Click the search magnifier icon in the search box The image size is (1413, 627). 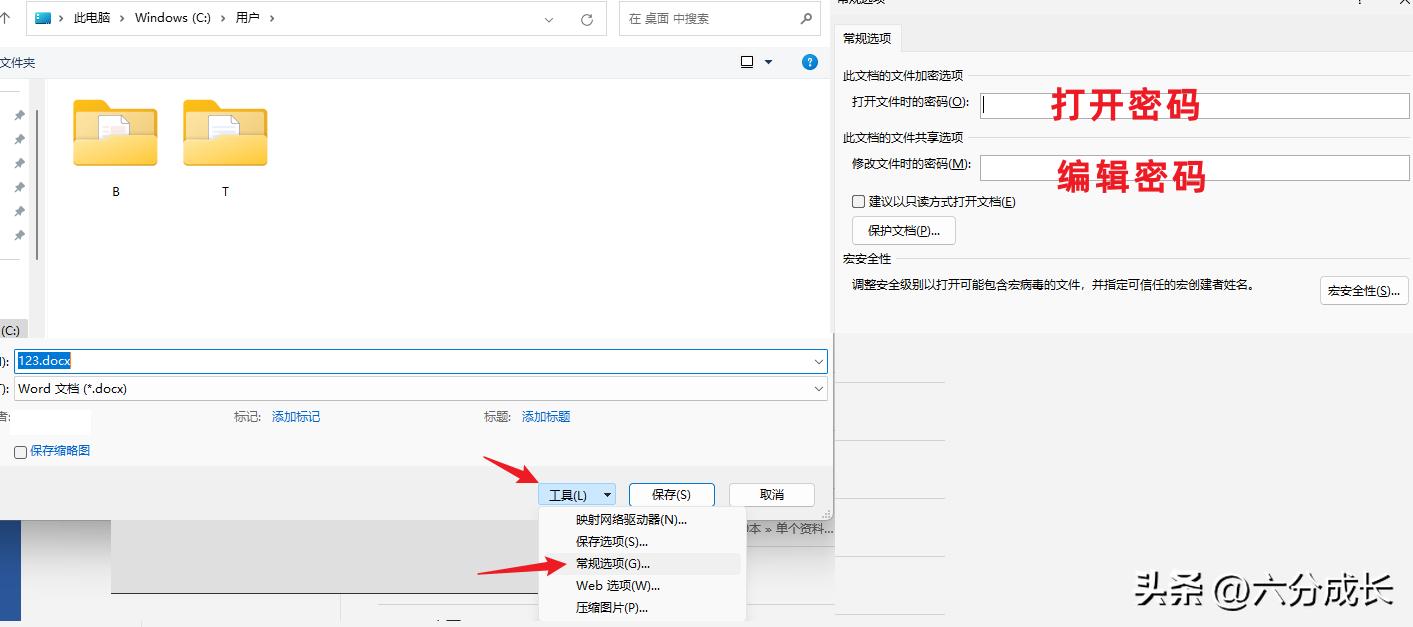pos(805,17)
